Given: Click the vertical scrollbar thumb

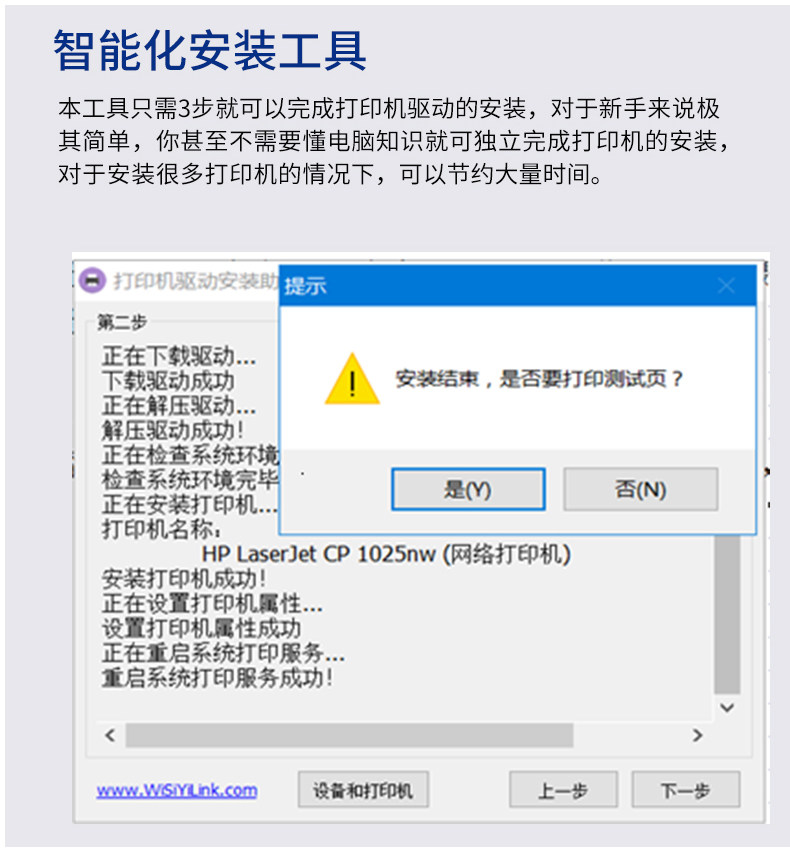Looking at the screenshot, I should 727,614.
